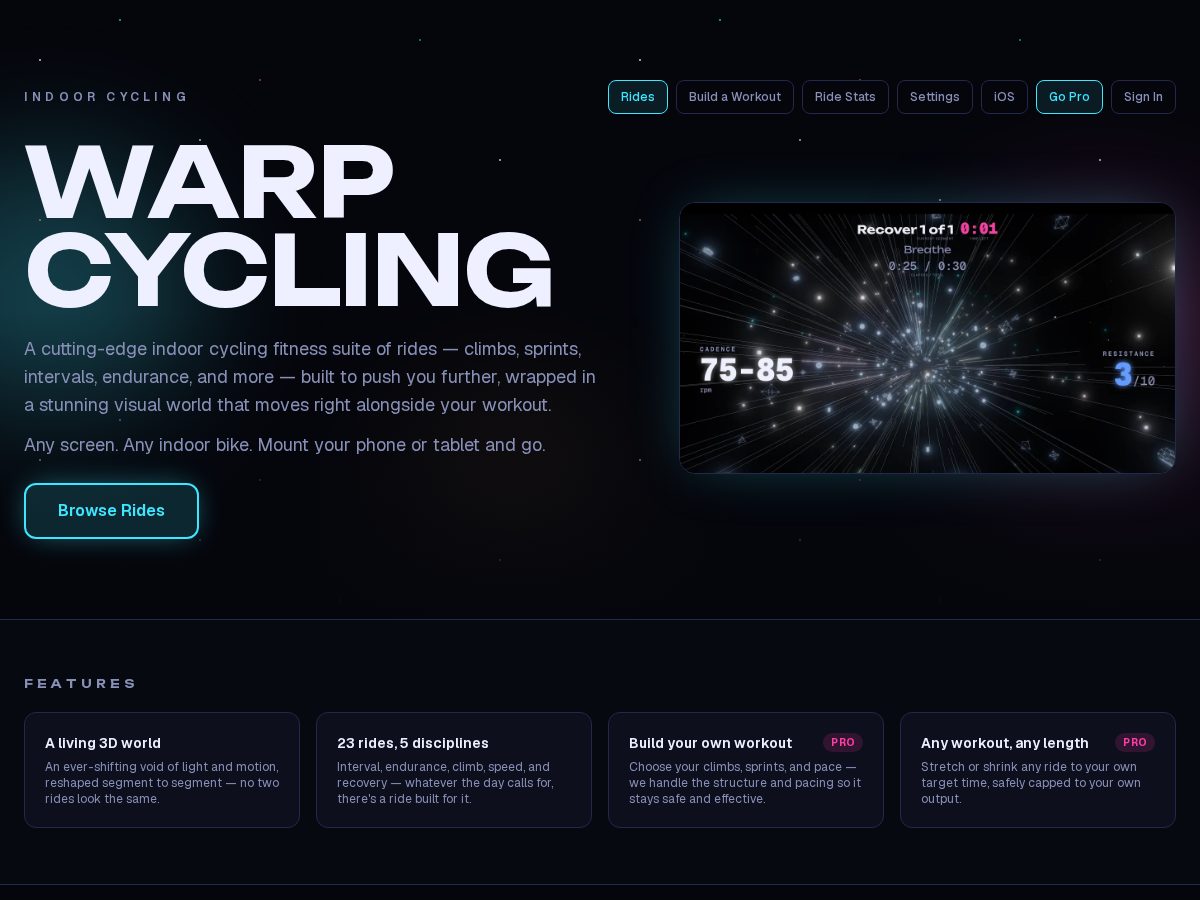Screen dimensions: 1200x900
Task: Open the Settings nav item
Action: pyautogui.click(x=935, y=97)
